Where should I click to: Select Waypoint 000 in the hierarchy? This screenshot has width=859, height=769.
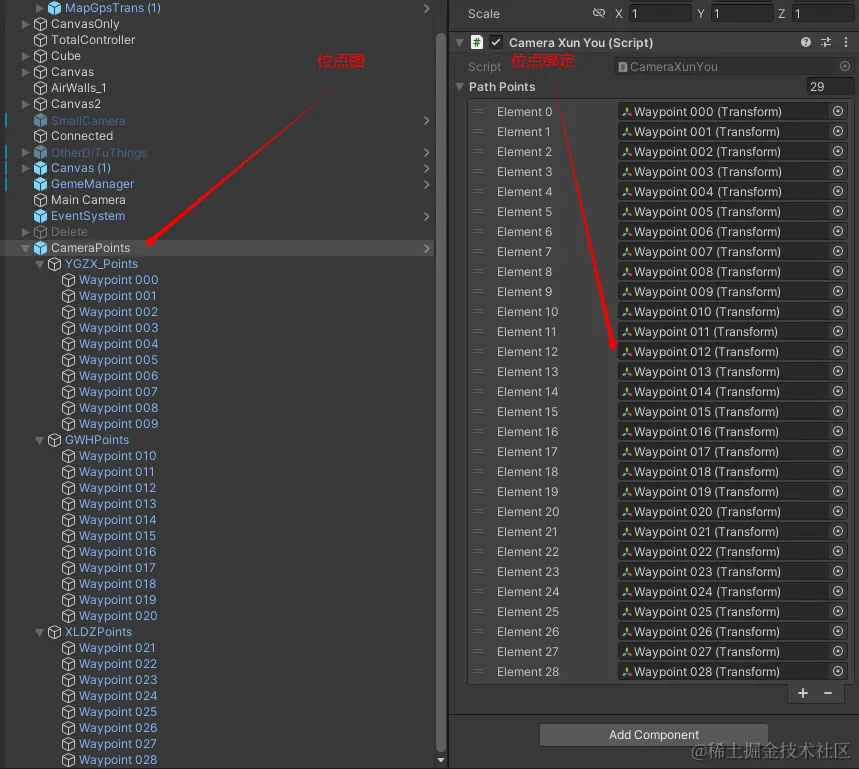coord(118,280)
